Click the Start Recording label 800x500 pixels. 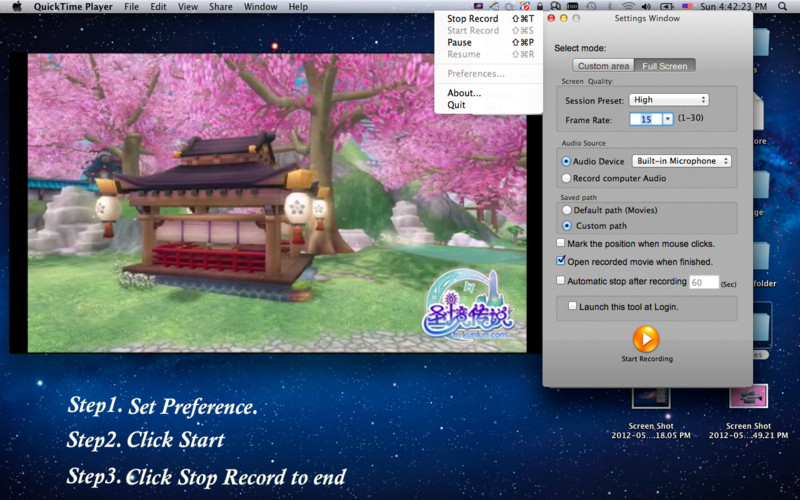click(647, 359)
